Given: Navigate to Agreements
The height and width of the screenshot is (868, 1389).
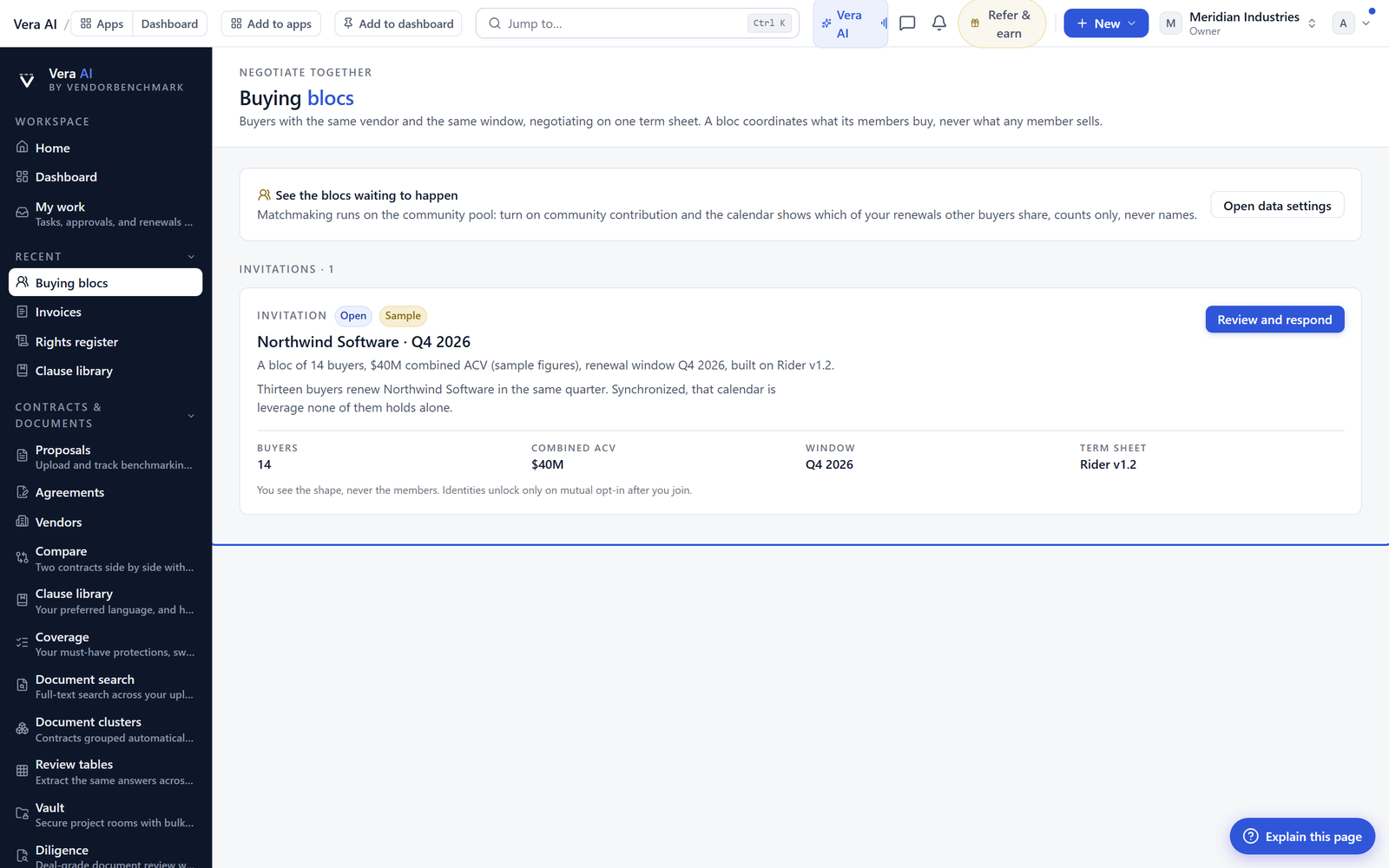Looking at the screenshot, I should click(105, 492).
